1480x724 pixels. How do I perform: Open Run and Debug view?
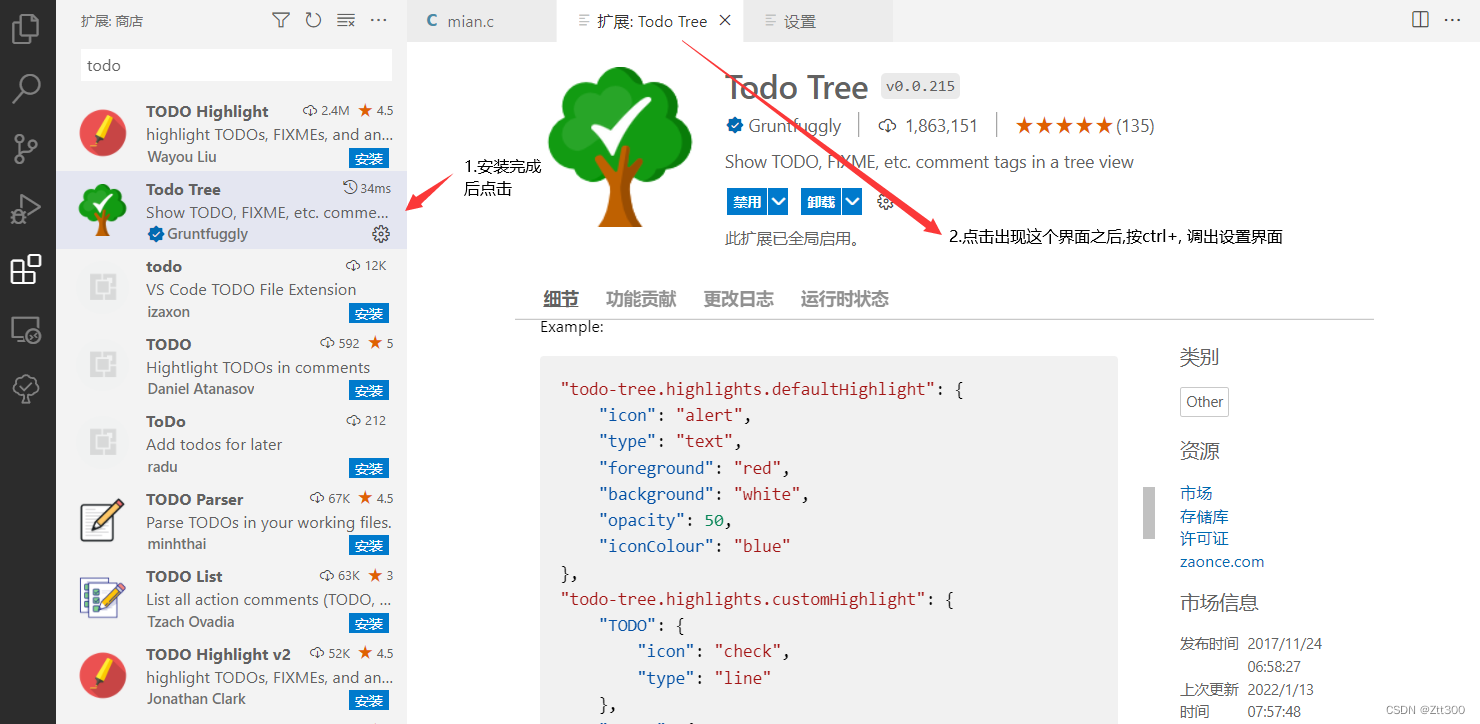tap(25, 209)
